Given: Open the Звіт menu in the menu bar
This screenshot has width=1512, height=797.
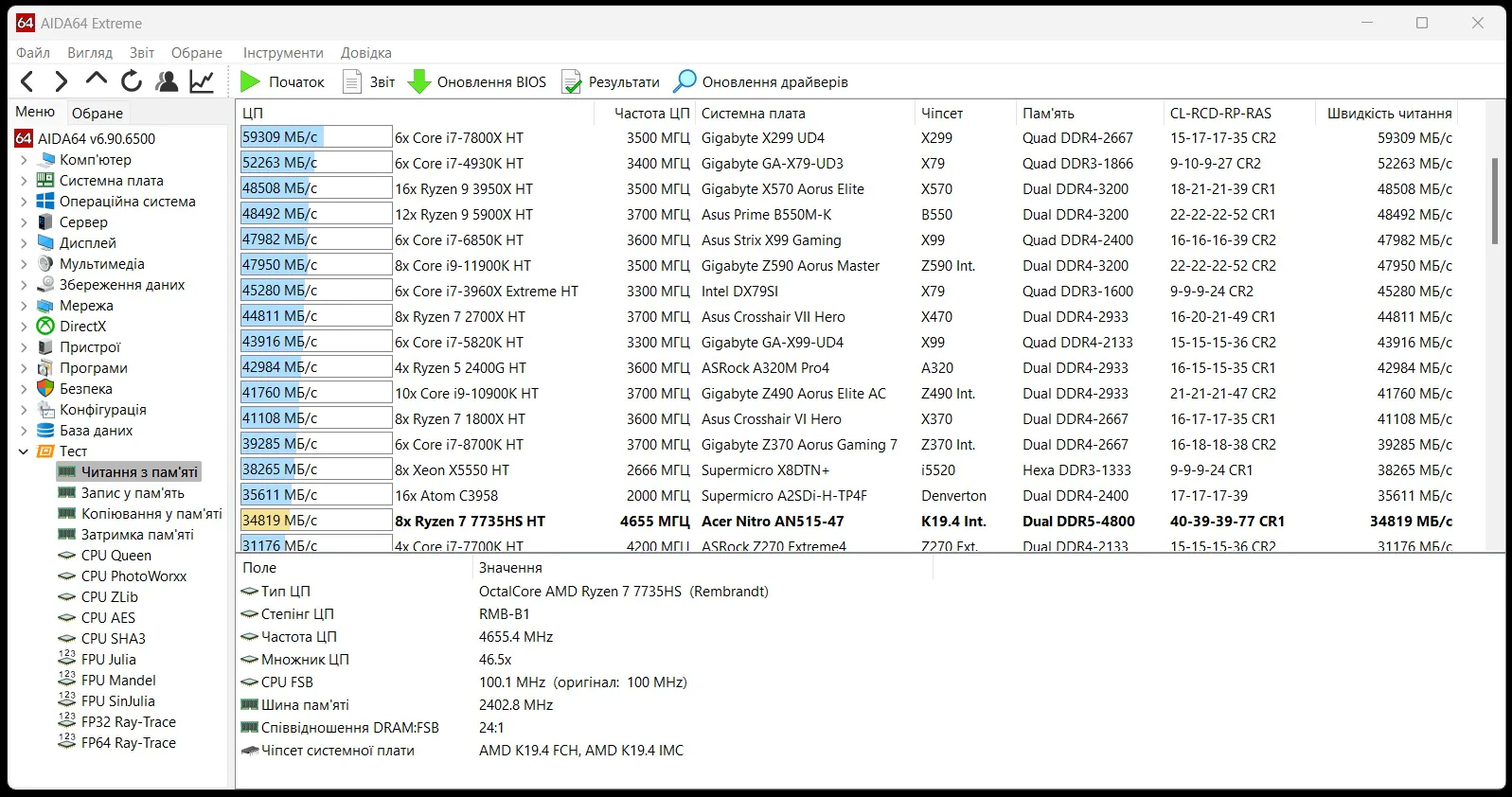Looking at the screenshot, I should point(142,52).
